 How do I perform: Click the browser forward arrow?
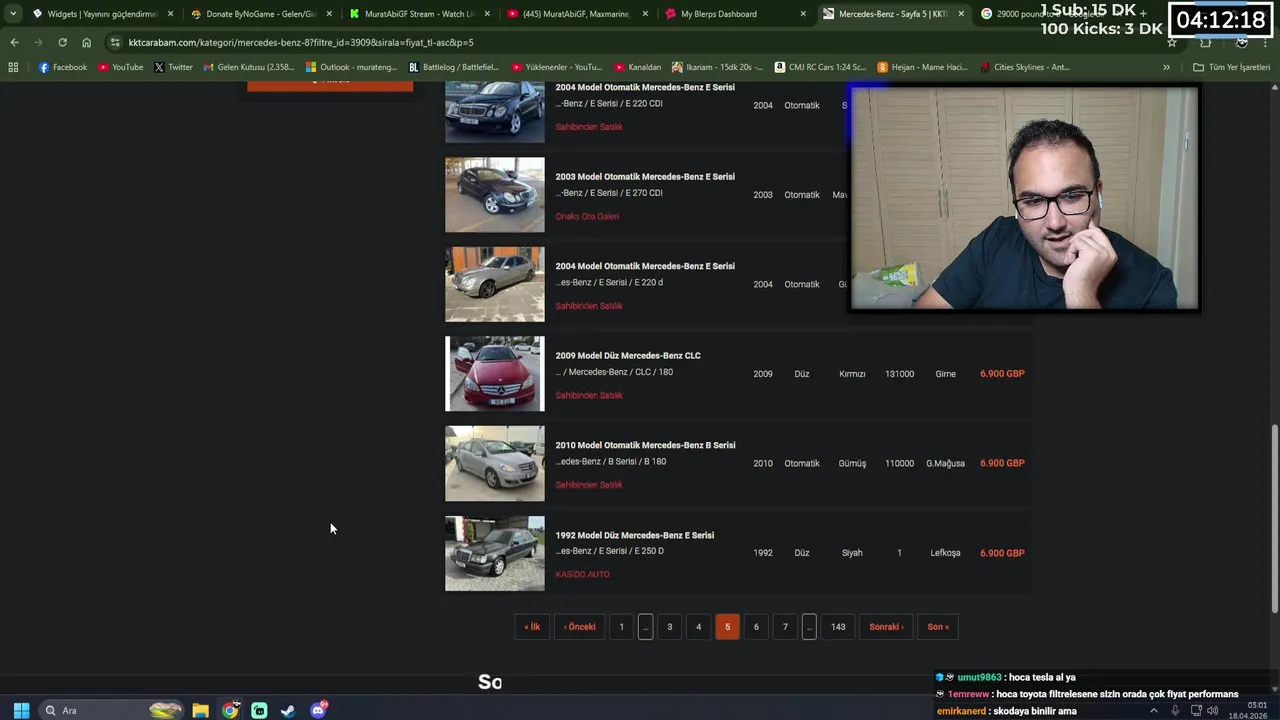[x=38, y=42]
